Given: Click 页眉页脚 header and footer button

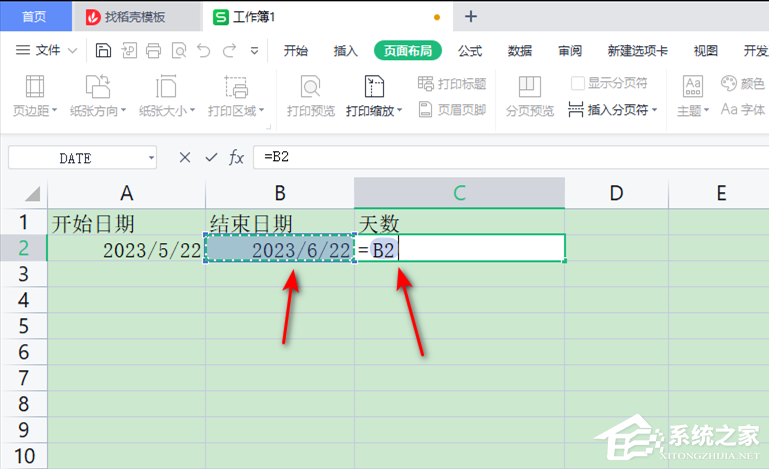Looking at the screenshot, I should (x=452, y=109).
